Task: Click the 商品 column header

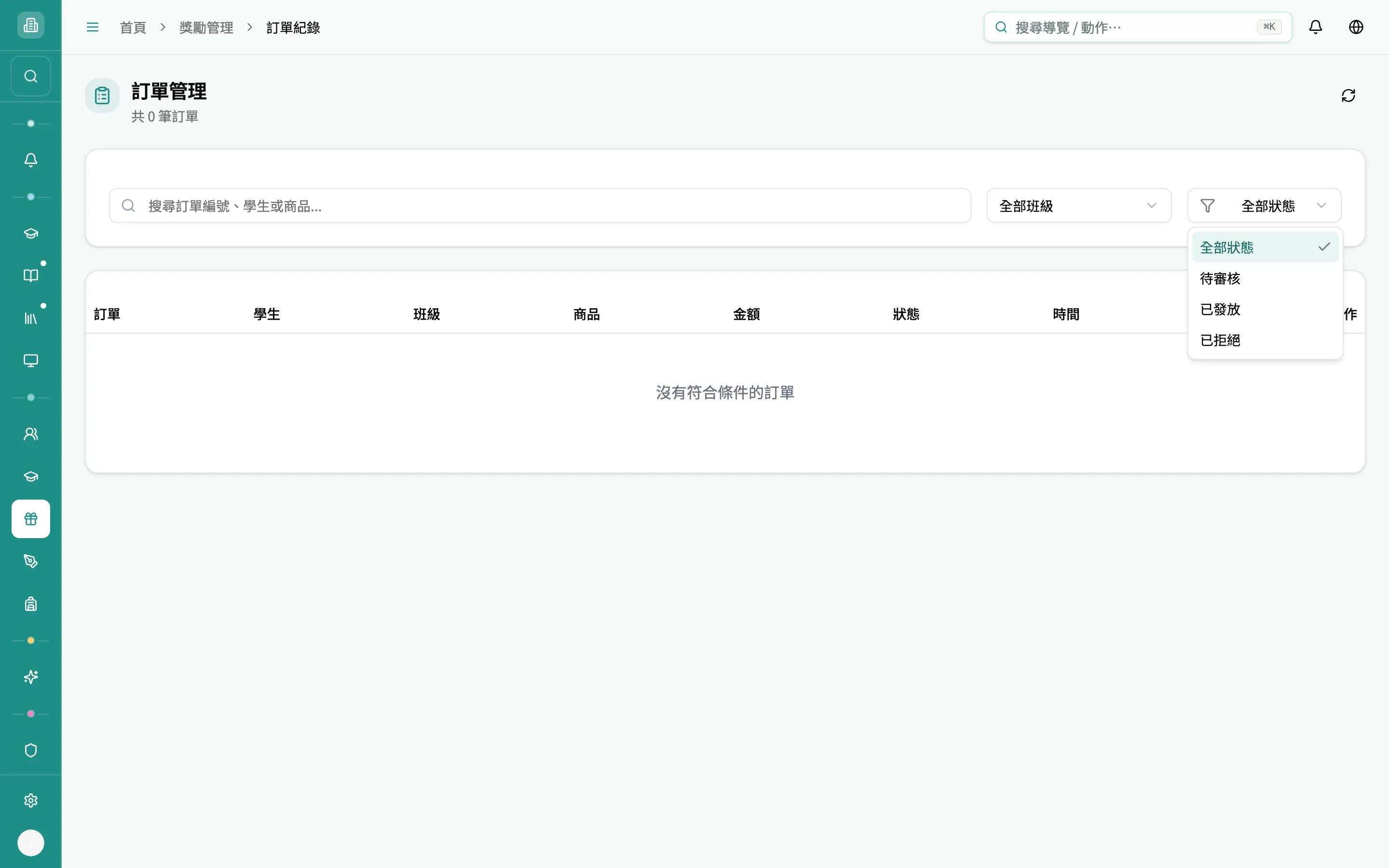Action: pos(586,314)
